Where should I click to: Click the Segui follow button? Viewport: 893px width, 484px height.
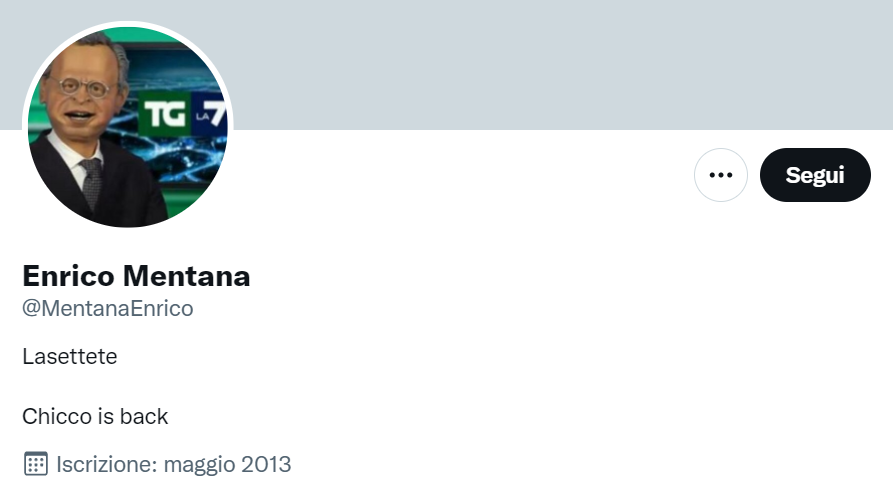coord(815,175)
